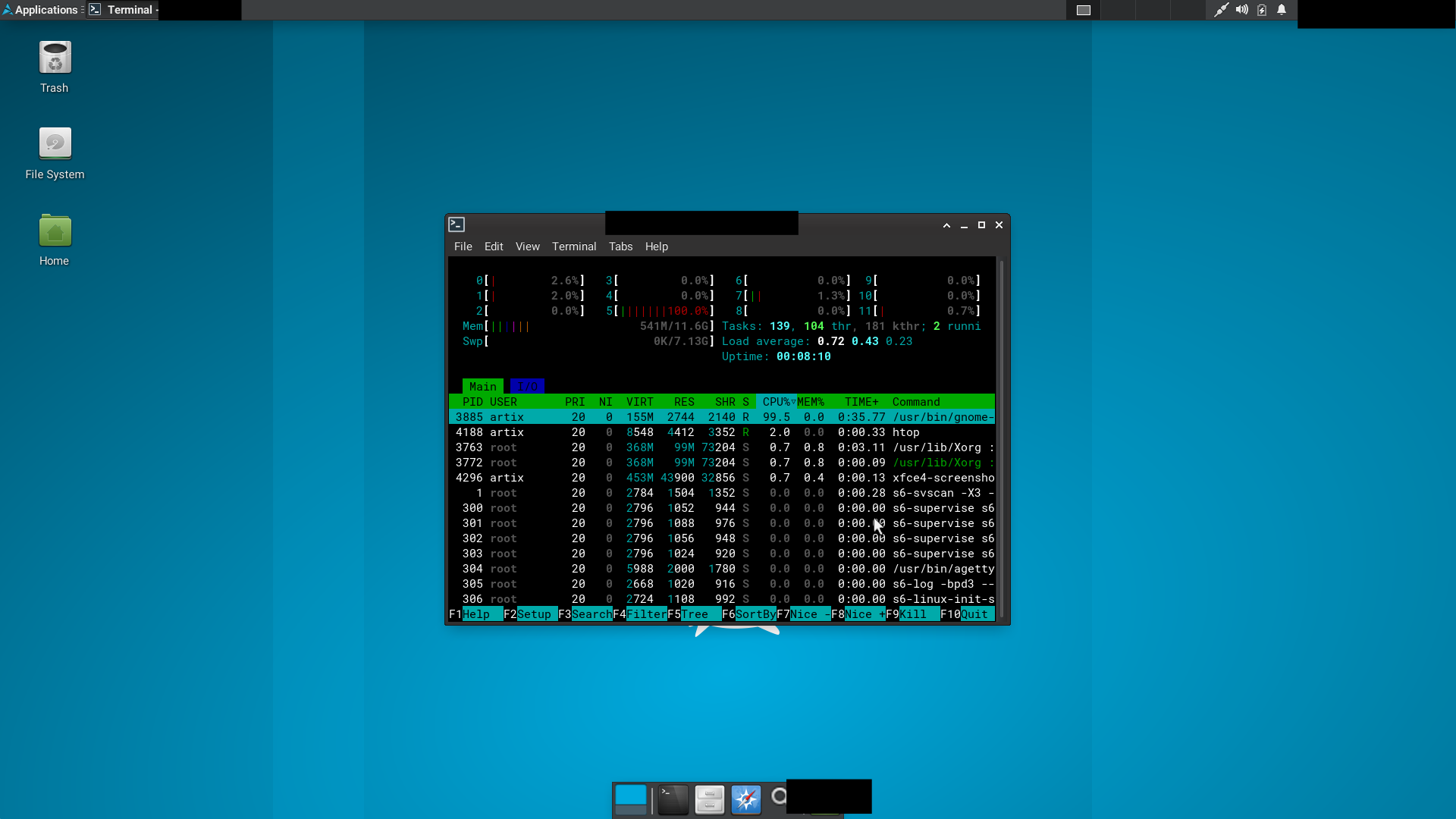
Task: Sort by the CPU% column header
Action: [x=777, y=402]
